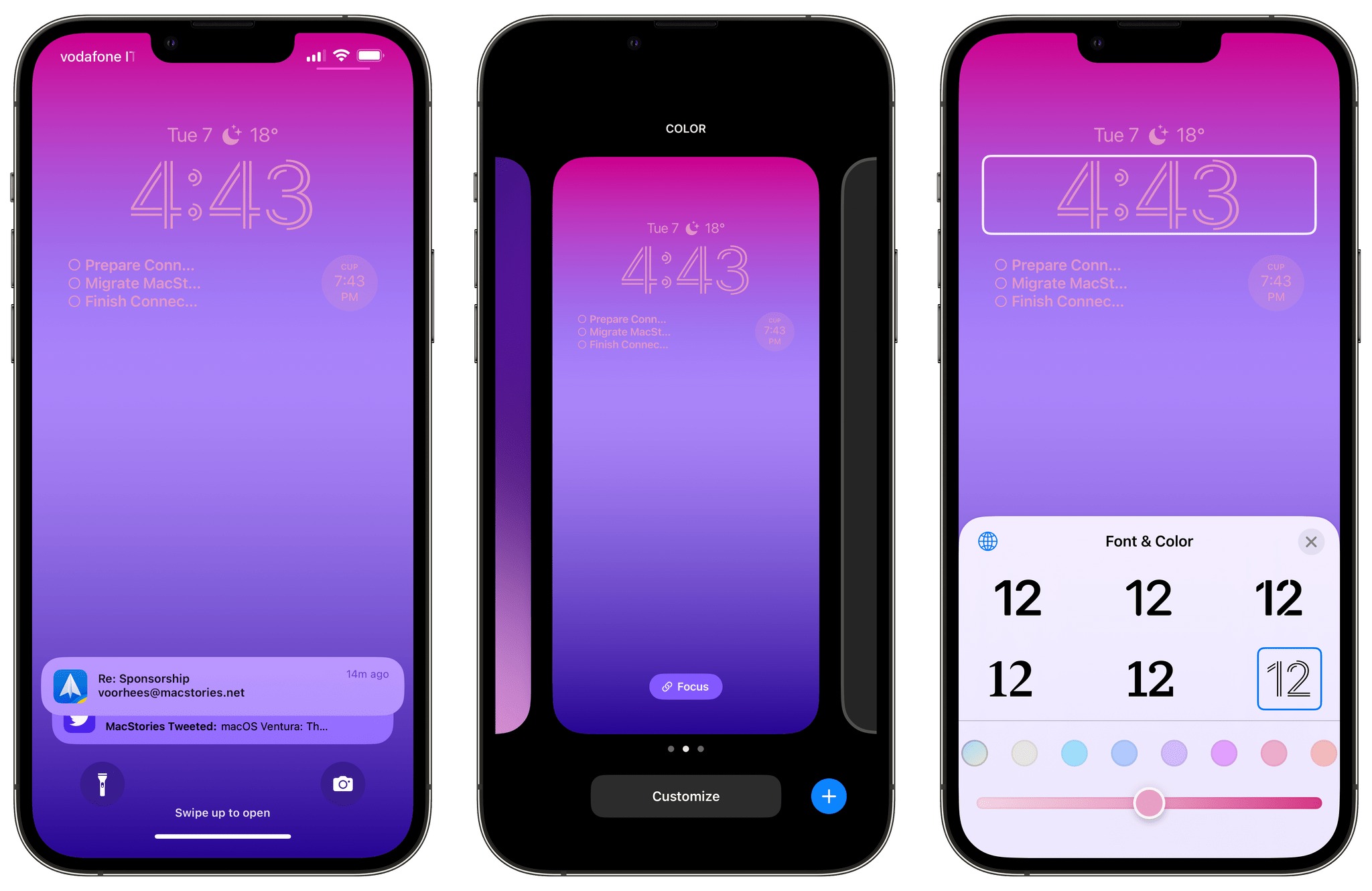The width and height of the screenshot is (1372, 891).
Task: Tap the center wallpaper thumbnail to select
Action: pos(686,450)
